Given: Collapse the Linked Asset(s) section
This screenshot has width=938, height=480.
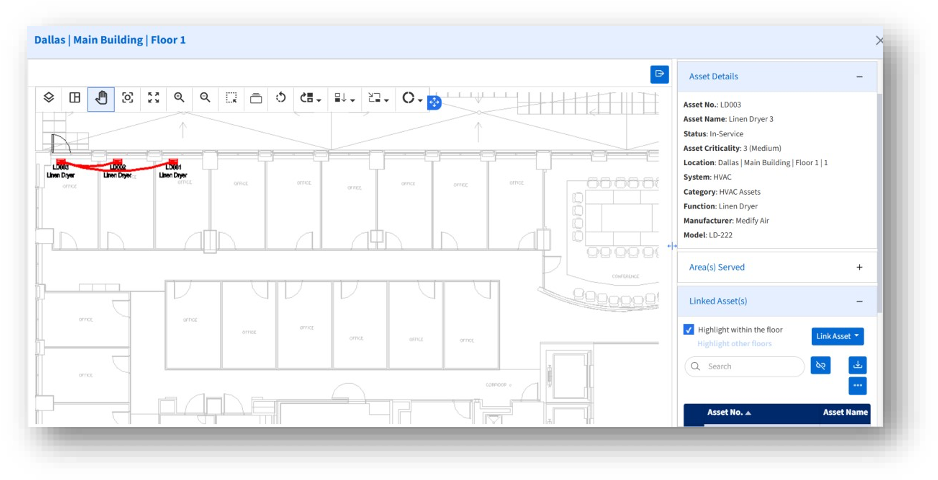Looking at the screenshot, I should (859, 301).
